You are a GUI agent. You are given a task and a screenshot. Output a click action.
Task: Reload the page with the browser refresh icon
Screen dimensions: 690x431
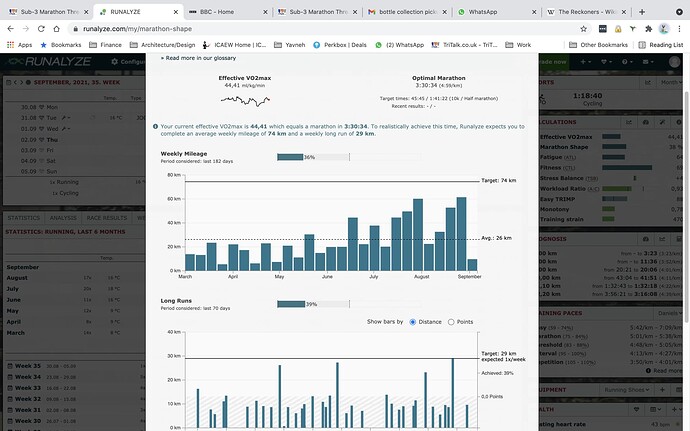[41, 29]
